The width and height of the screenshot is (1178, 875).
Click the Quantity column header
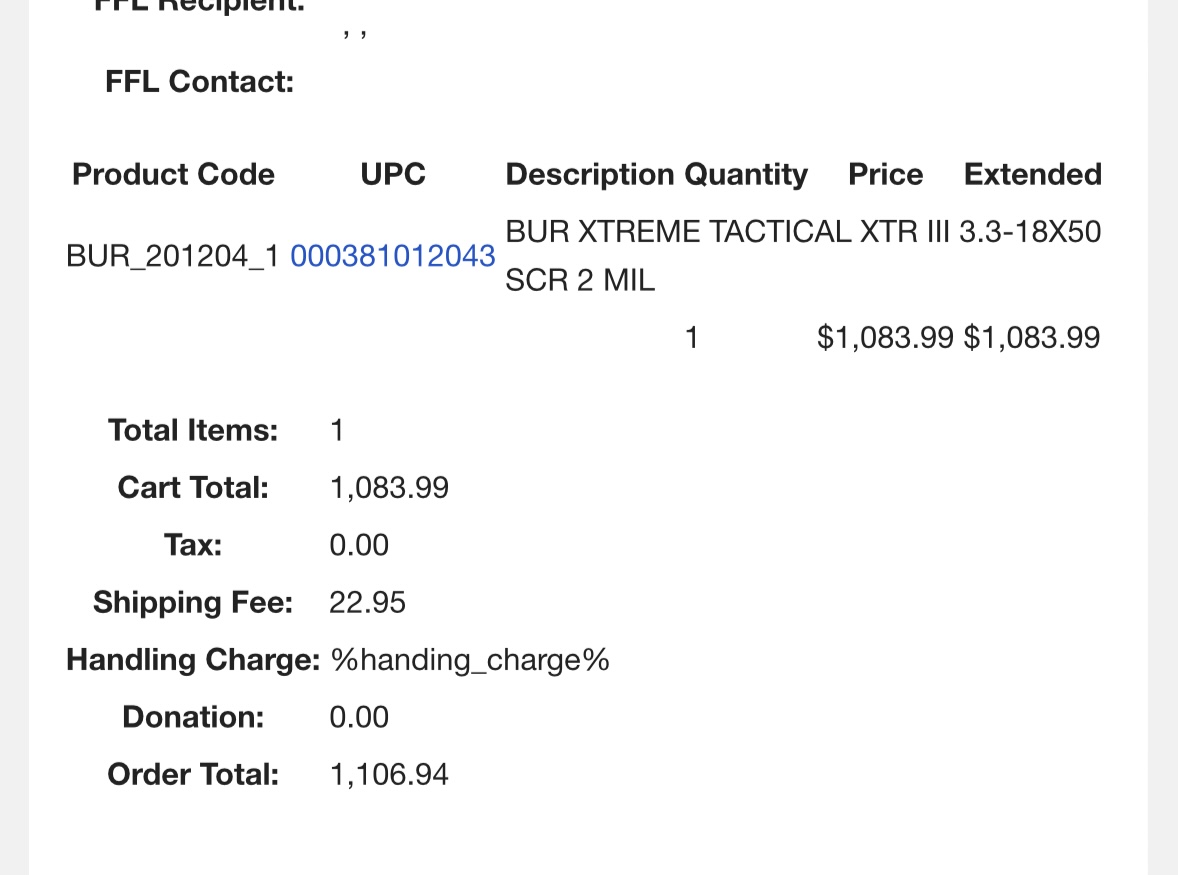[x=746, y=175]
